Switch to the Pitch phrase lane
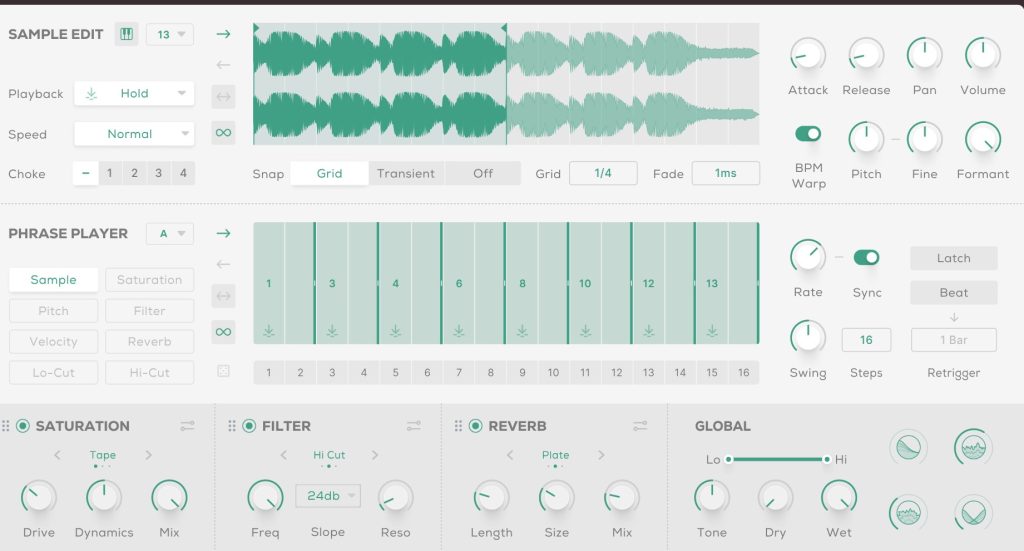Viewport: 1024px width, 551px height. coord(54,311)
